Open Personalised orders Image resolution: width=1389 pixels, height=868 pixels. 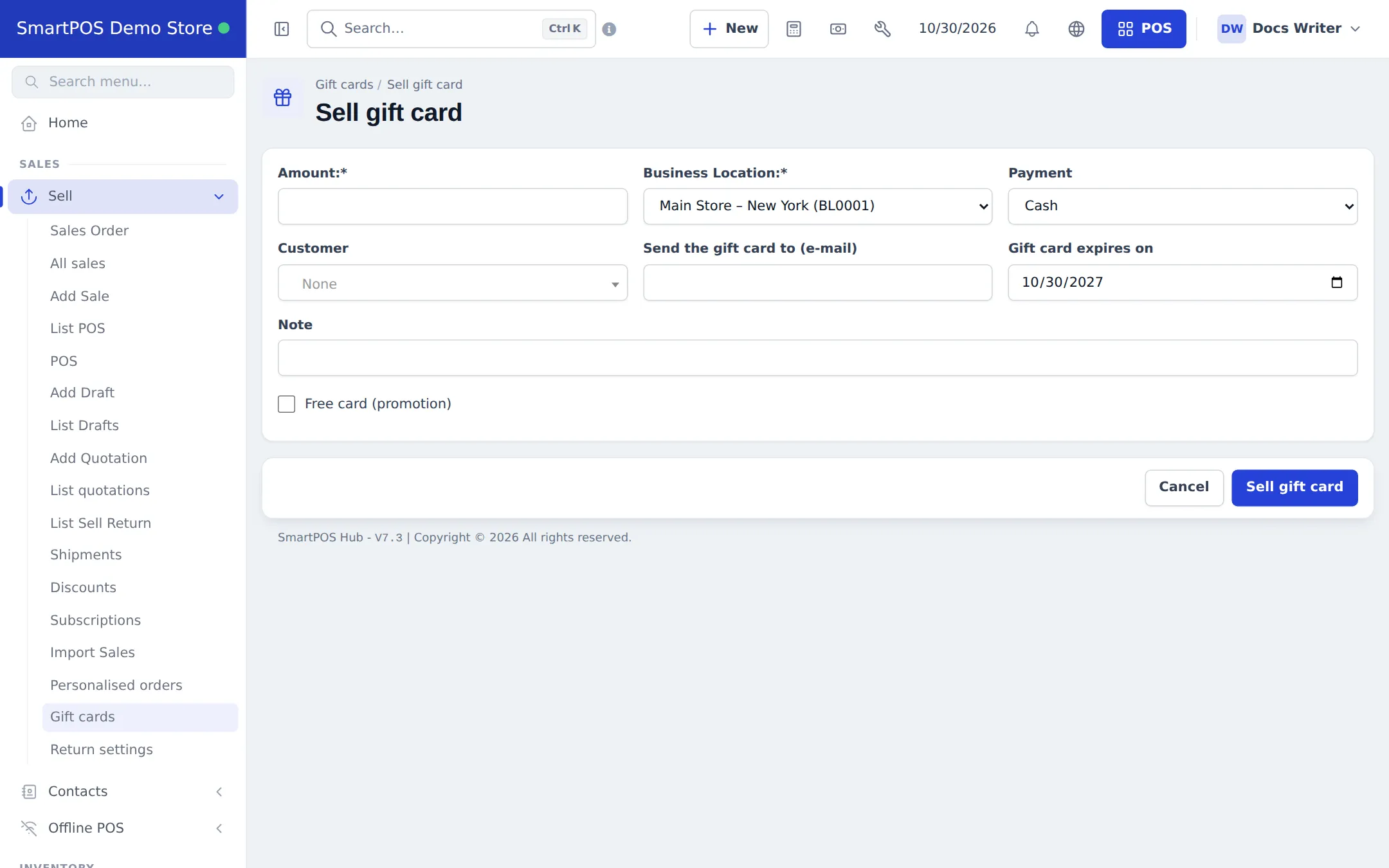click(x=116, y=685)
